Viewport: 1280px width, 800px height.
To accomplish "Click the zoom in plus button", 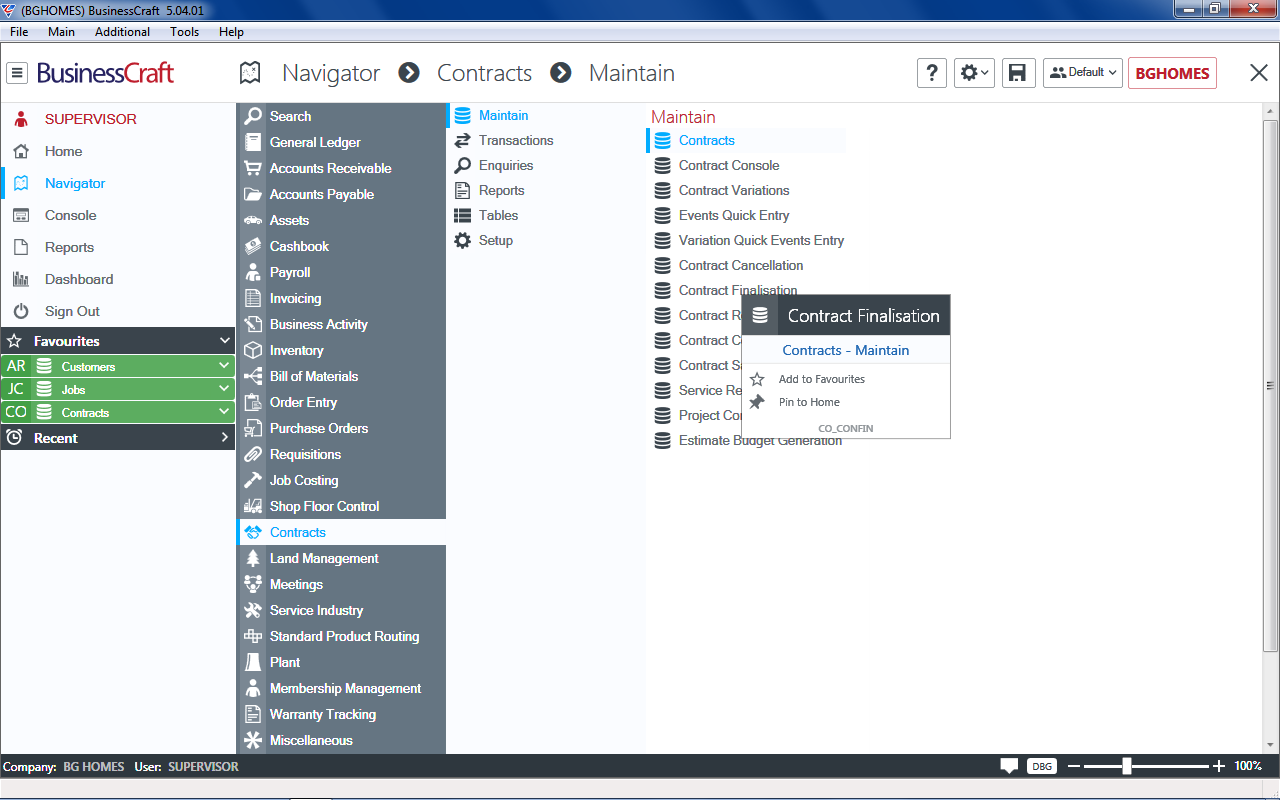I will 1218,766.
